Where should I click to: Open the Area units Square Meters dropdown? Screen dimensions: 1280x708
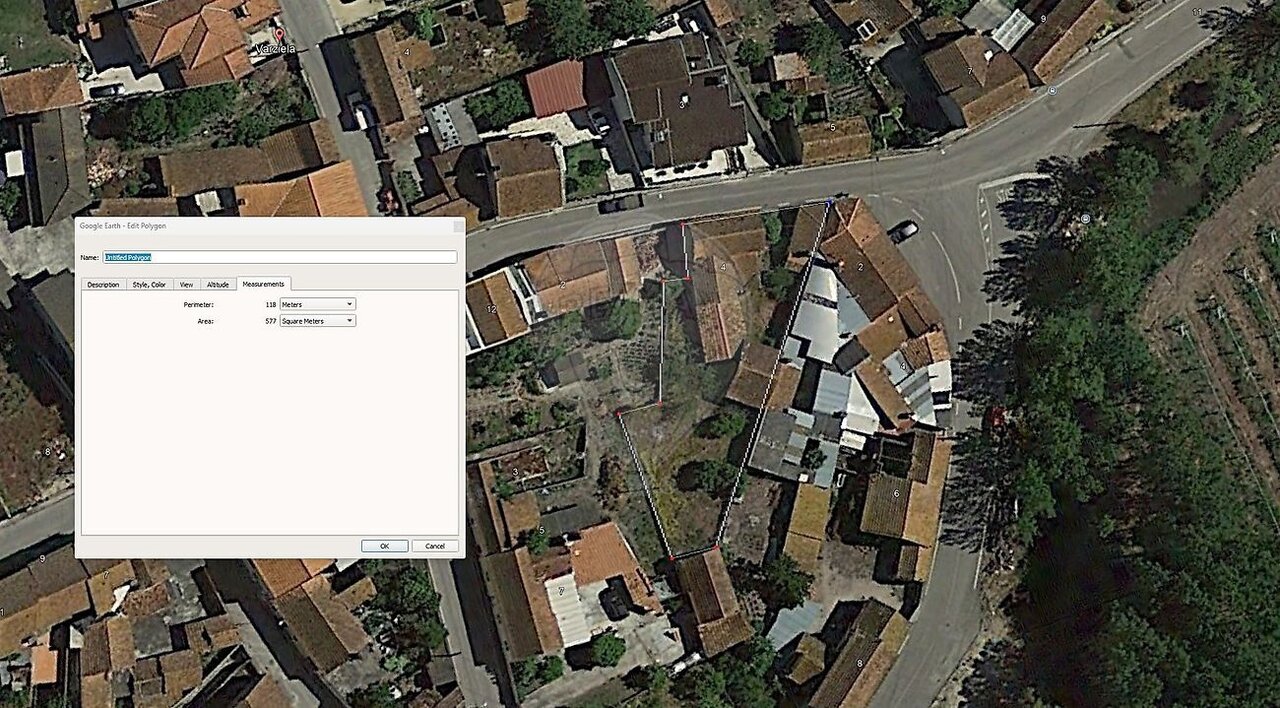click(318, 321)
